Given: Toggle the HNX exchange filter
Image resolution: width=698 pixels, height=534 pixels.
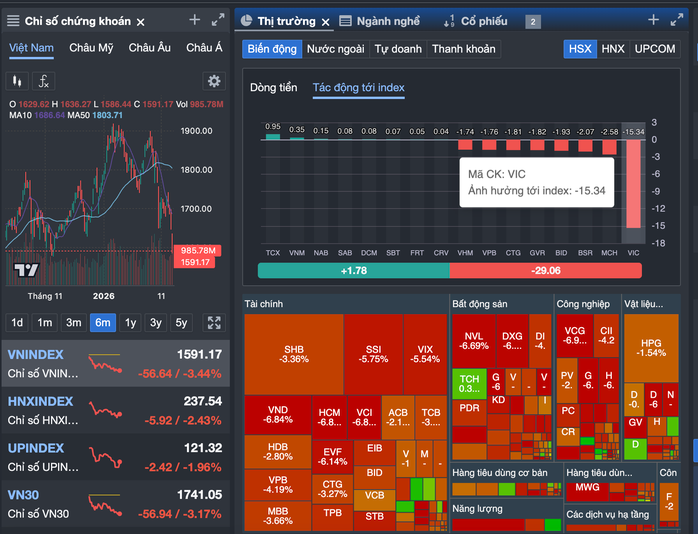Looking at the screenshot, I should 612,48.
